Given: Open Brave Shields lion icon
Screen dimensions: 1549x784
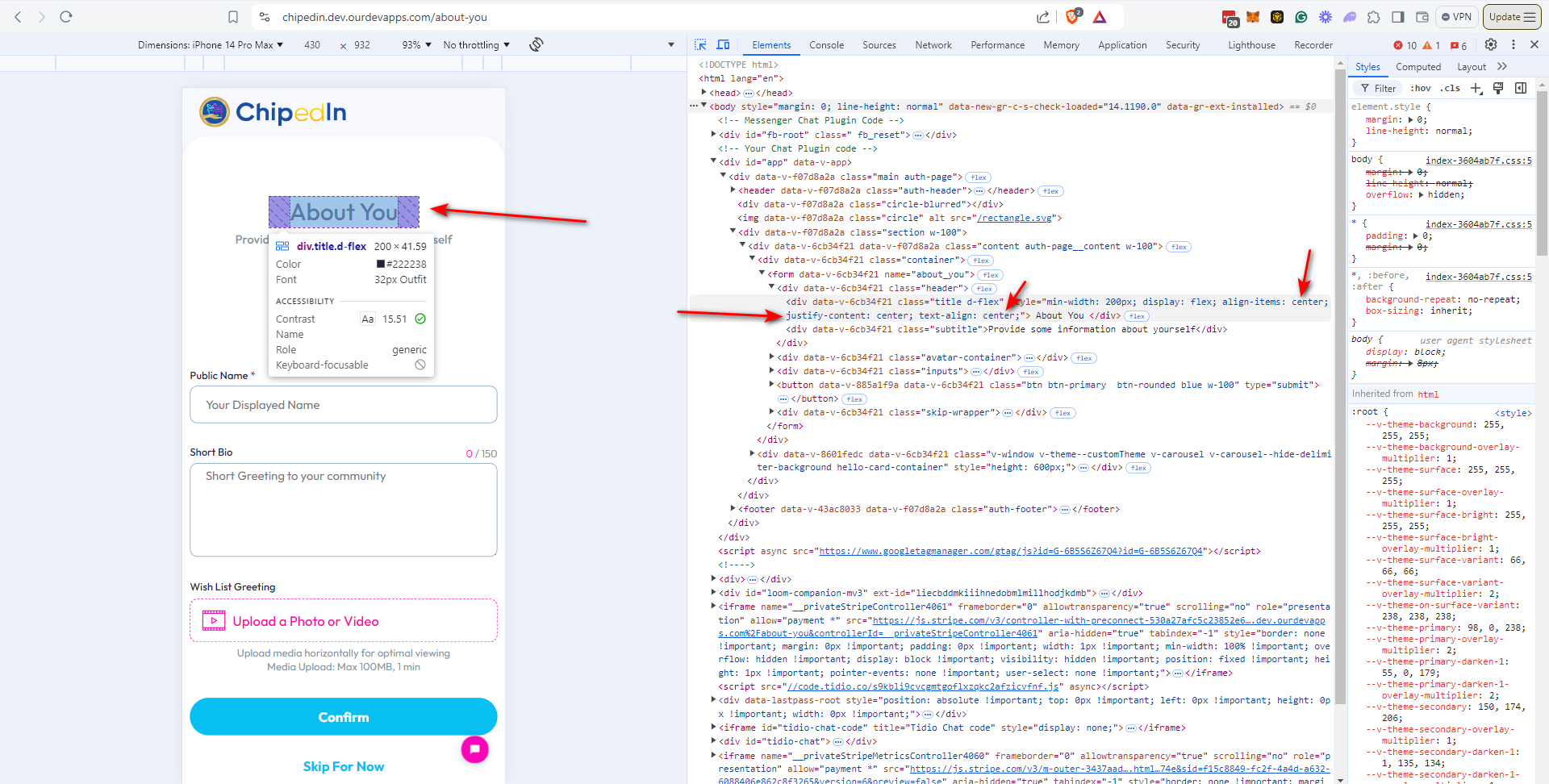Looking at the screenshot, I should [1074, 16].
